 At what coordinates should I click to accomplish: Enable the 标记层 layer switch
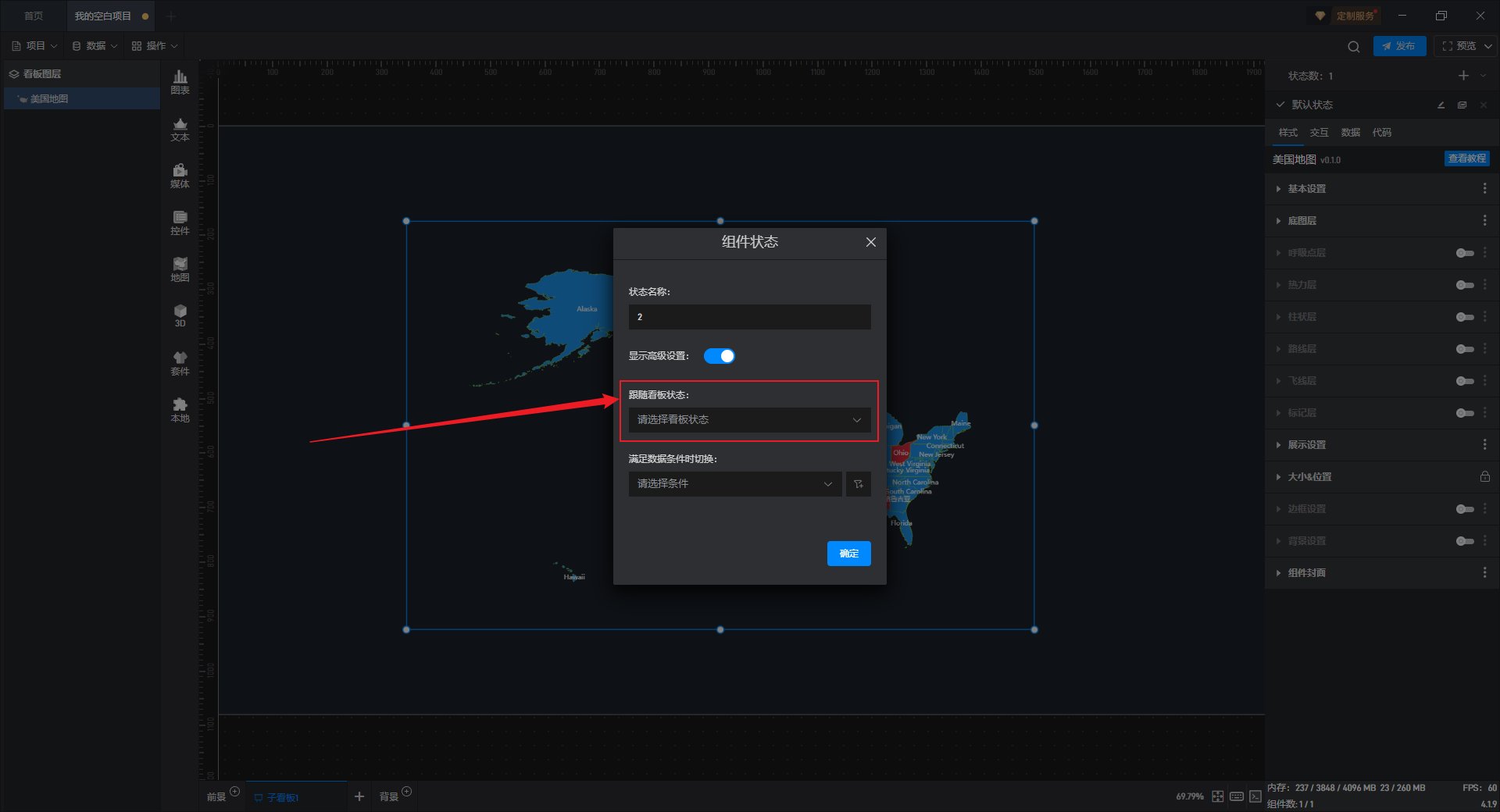coord(1465,413)
